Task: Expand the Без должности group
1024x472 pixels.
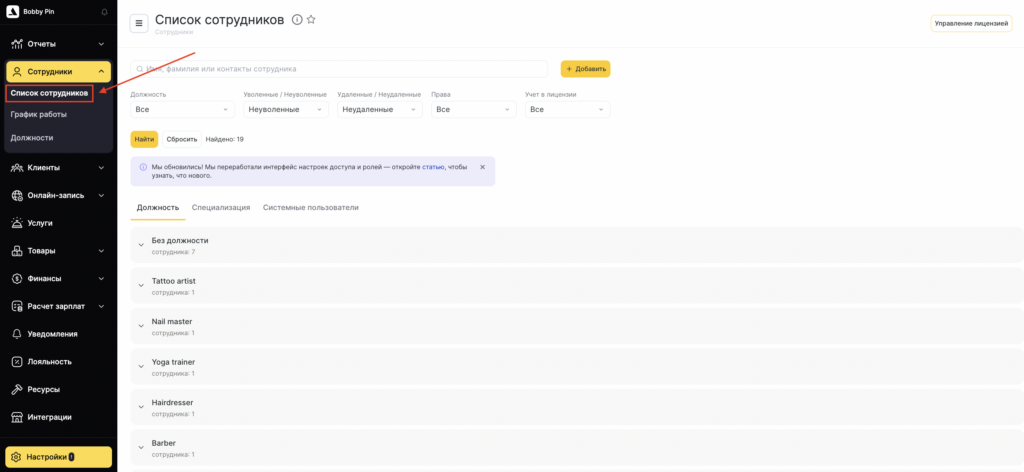Action: pos(141,246)
